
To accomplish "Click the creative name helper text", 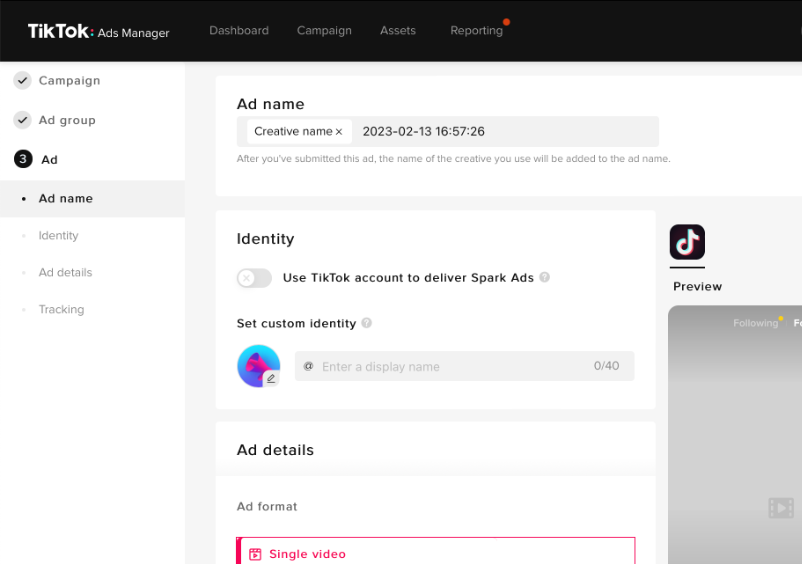I will click(x=453, y=159).
